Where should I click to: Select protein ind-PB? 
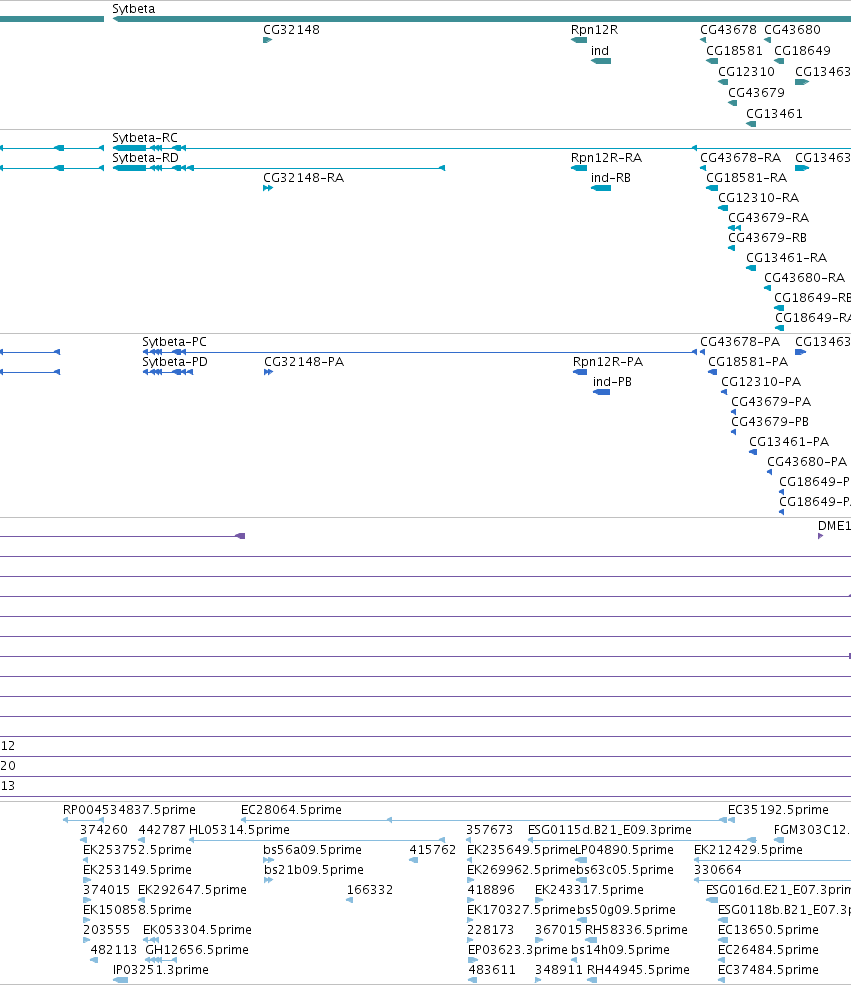pos(612,382)
